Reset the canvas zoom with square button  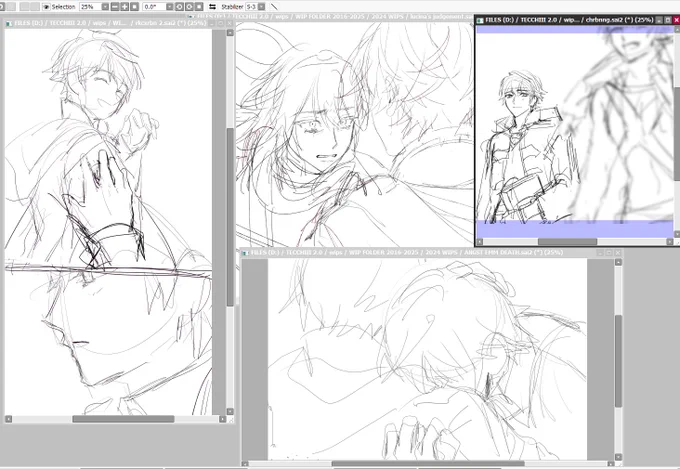tap(134, 7)
